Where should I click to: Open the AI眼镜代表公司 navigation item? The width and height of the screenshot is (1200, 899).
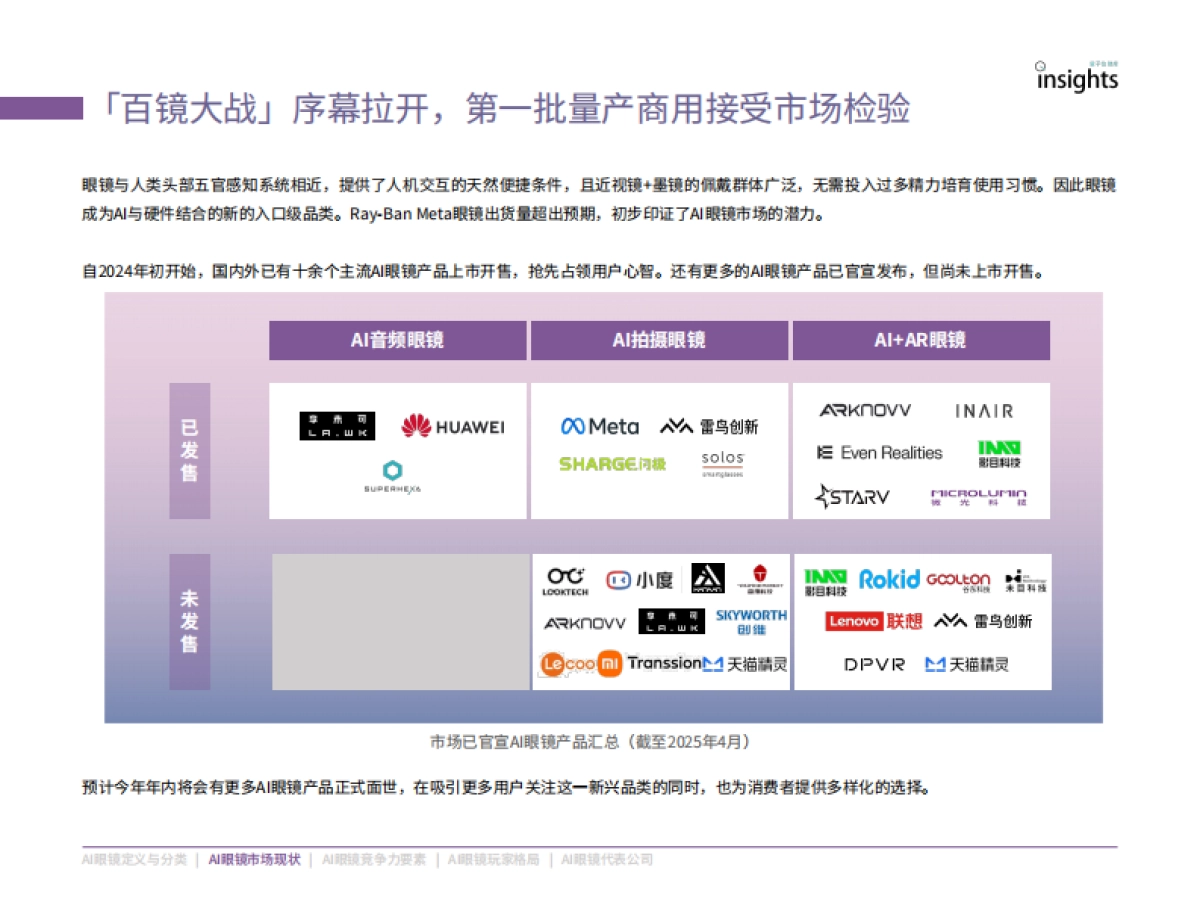click(605, 858)
